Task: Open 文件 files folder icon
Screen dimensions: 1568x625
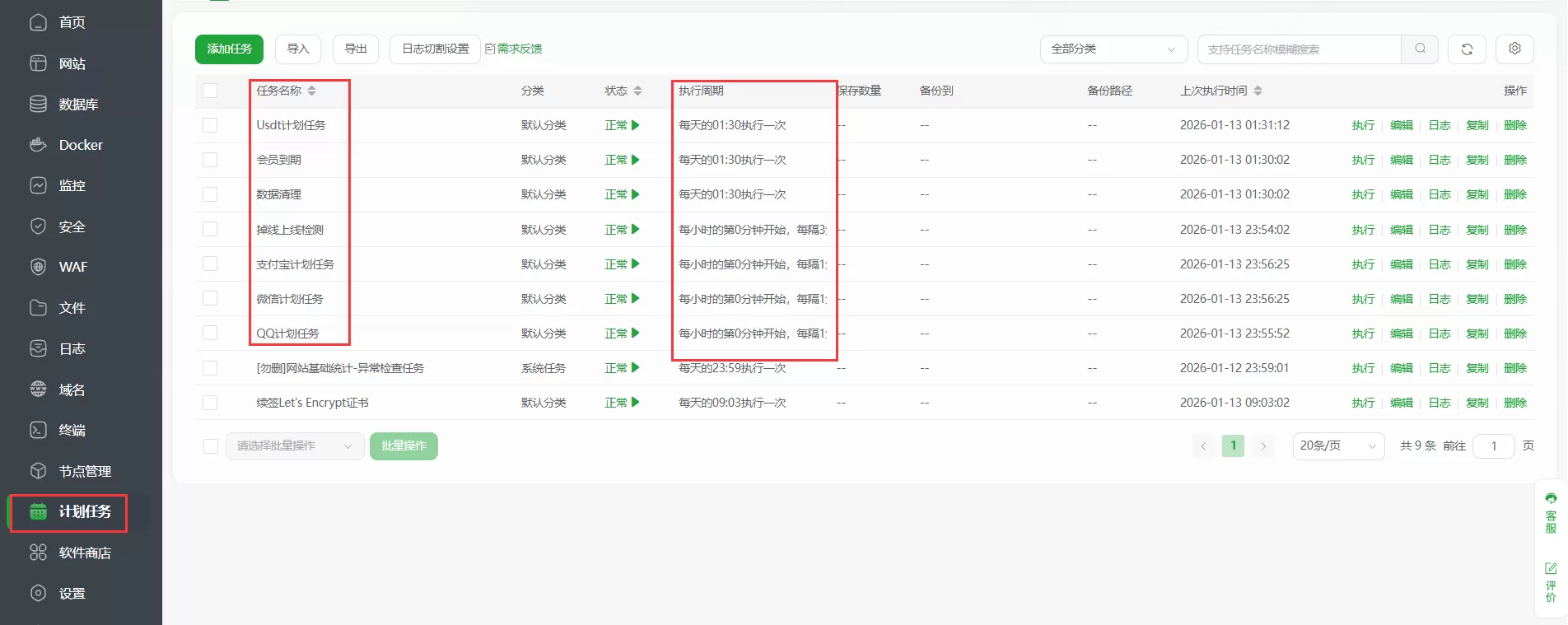Action: click(38, 308)
